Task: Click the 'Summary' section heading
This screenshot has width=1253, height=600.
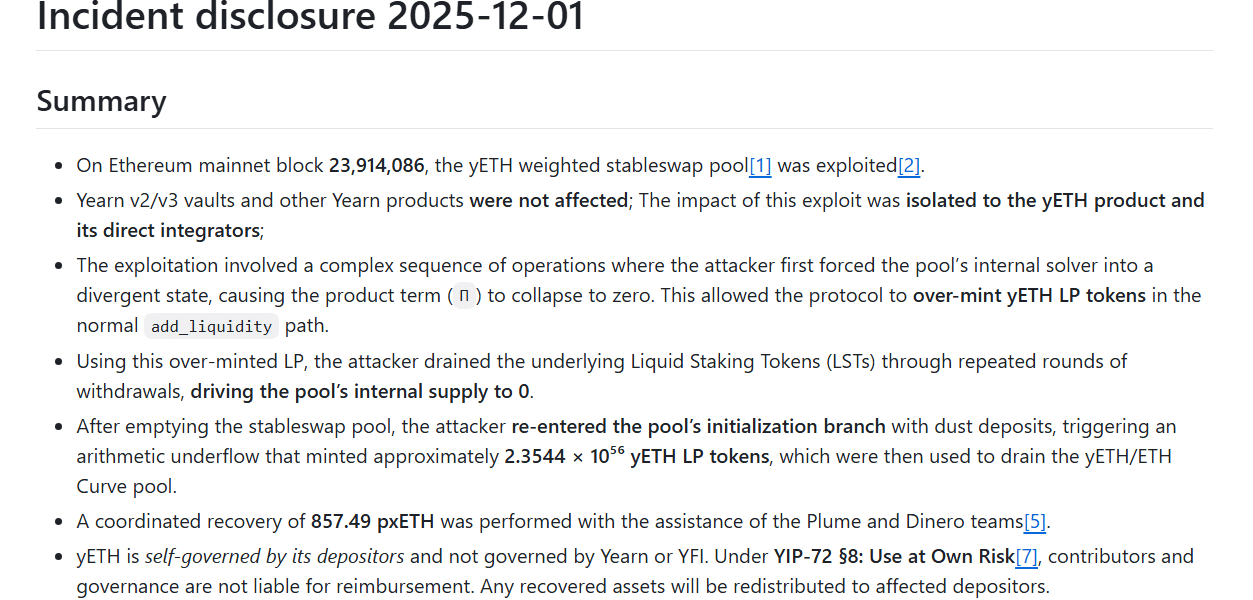Action: tap(101, 102)
